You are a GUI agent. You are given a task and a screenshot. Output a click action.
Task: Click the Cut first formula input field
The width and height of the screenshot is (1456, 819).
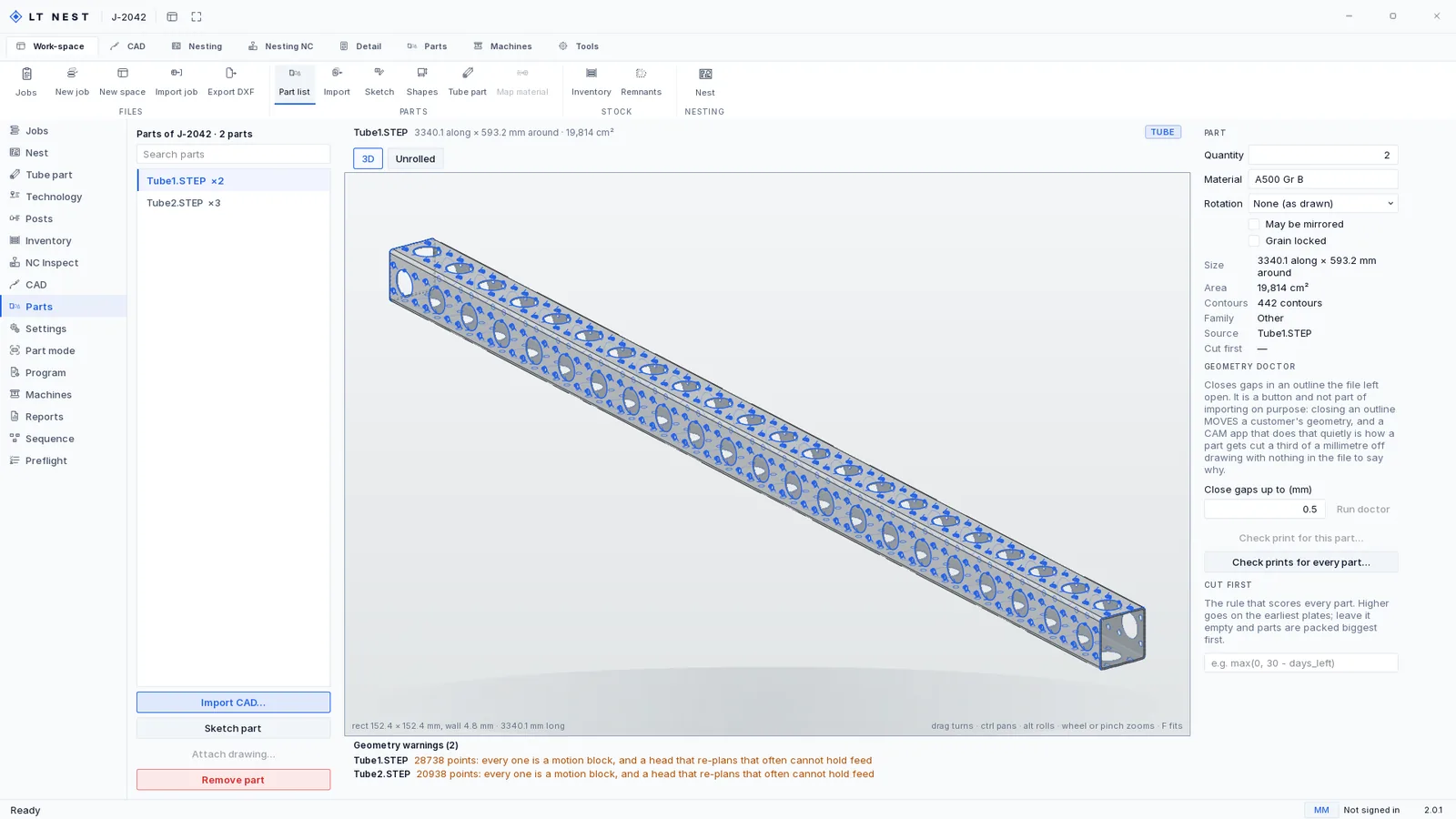coord(1300,662)
